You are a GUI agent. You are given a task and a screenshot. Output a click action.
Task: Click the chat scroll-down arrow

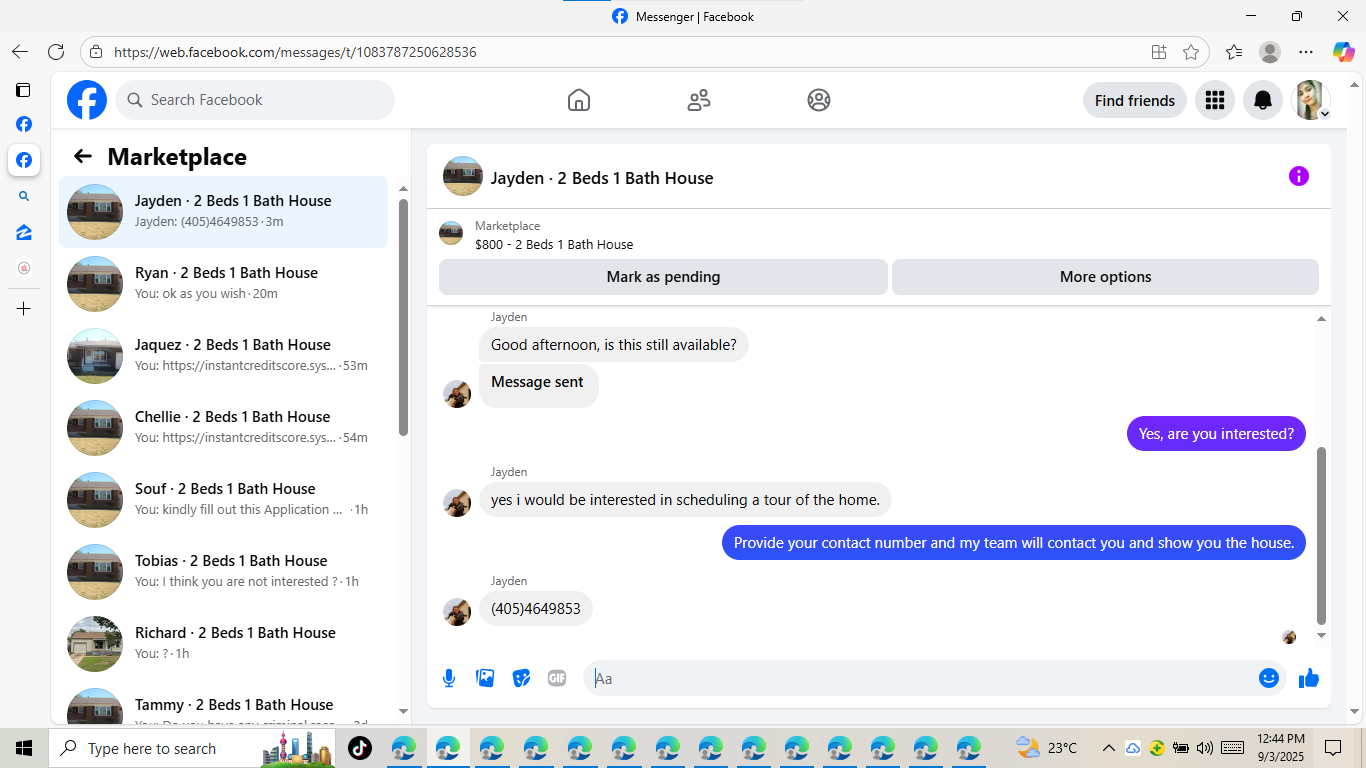coord(1322,635)
